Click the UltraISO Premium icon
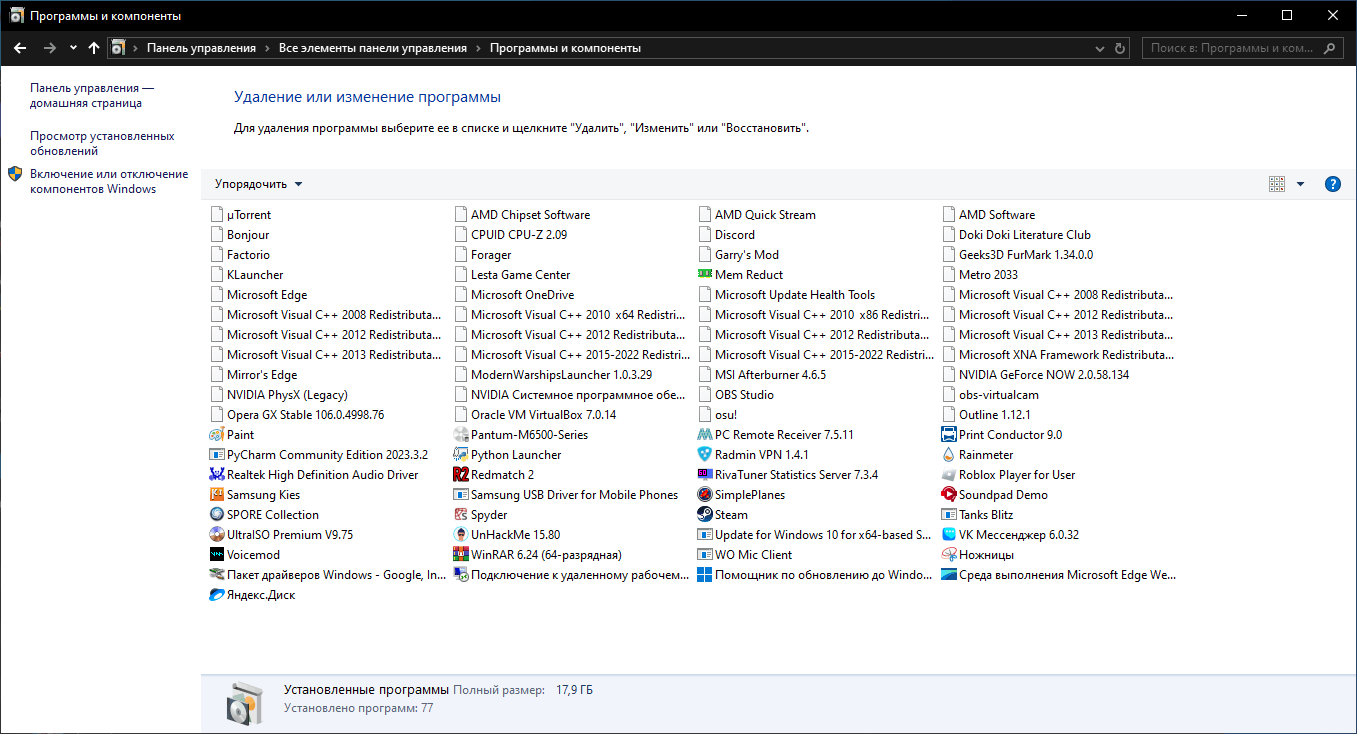The width and height of the screenshot is (1357, 734). tap(217, 535)
